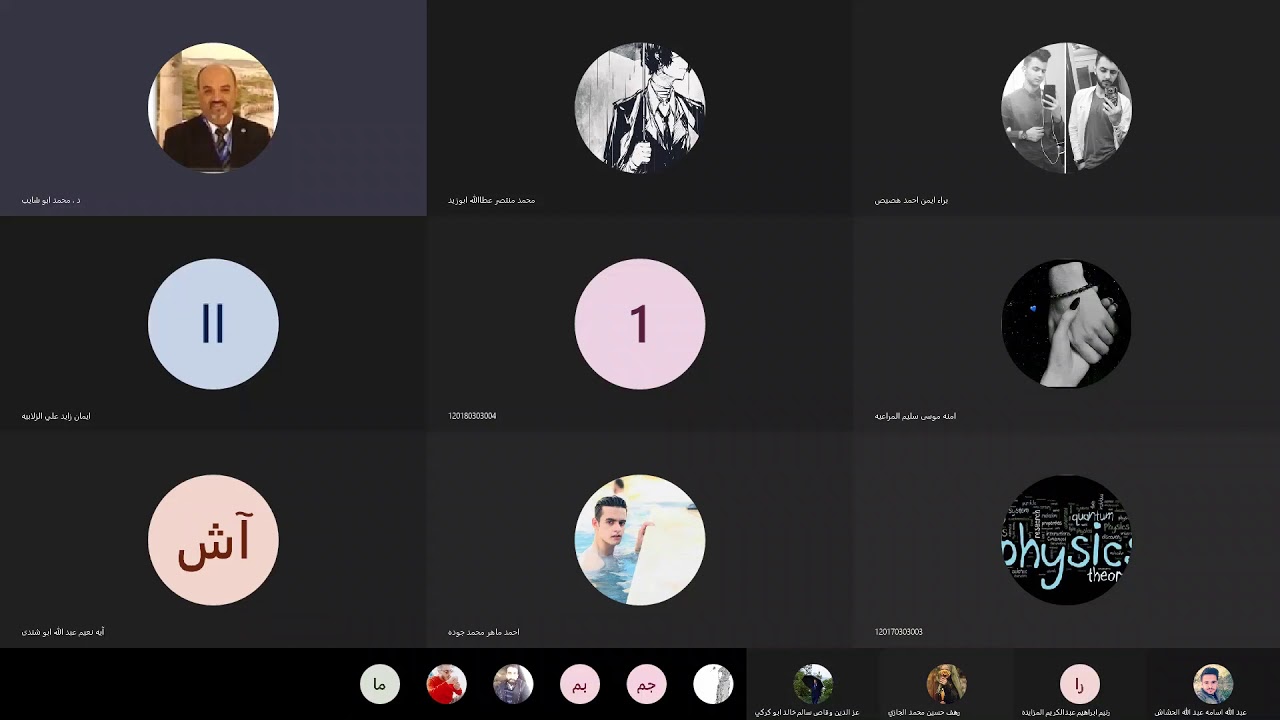1280x720 pixels.
Task: Click the blue 'II' initials avatar
Action: (213, 324)
